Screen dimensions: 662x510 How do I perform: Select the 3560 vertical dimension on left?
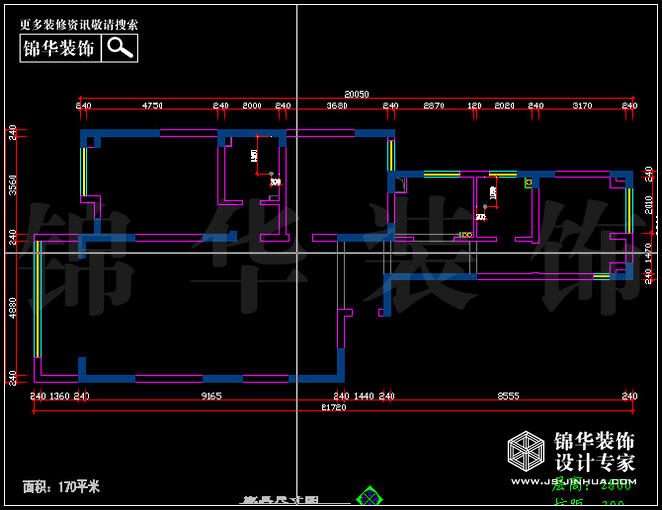(12, 185)
